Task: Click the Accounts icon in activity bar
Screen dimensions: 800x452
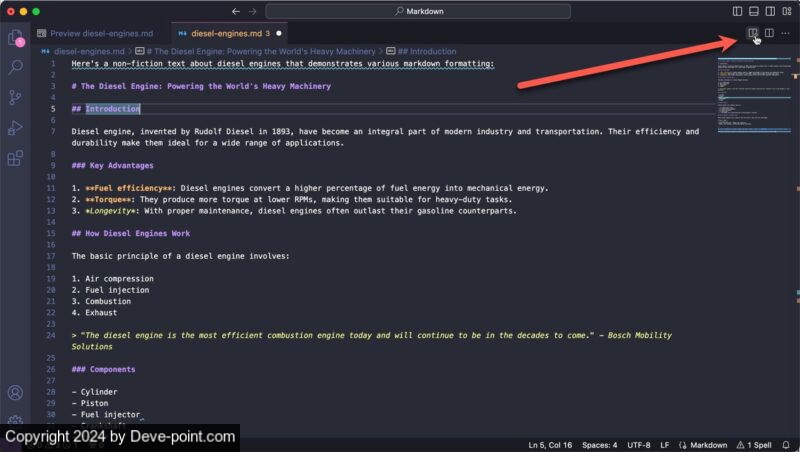Action: click(15, 393)
